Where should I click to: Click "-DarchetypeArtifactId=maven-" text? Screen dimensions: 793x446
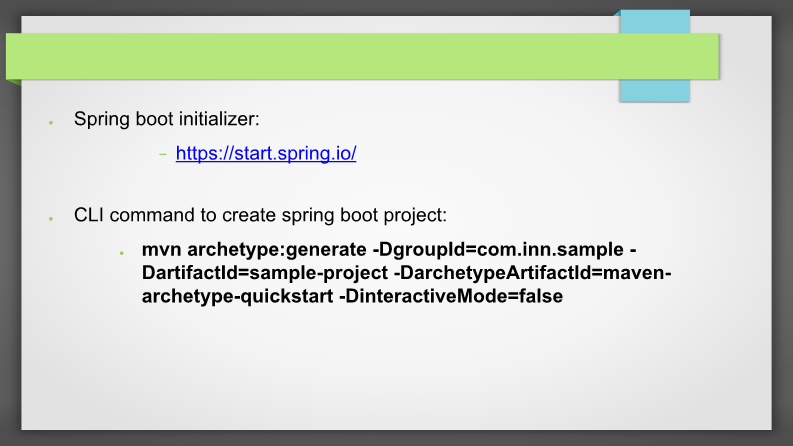(533, 273)
